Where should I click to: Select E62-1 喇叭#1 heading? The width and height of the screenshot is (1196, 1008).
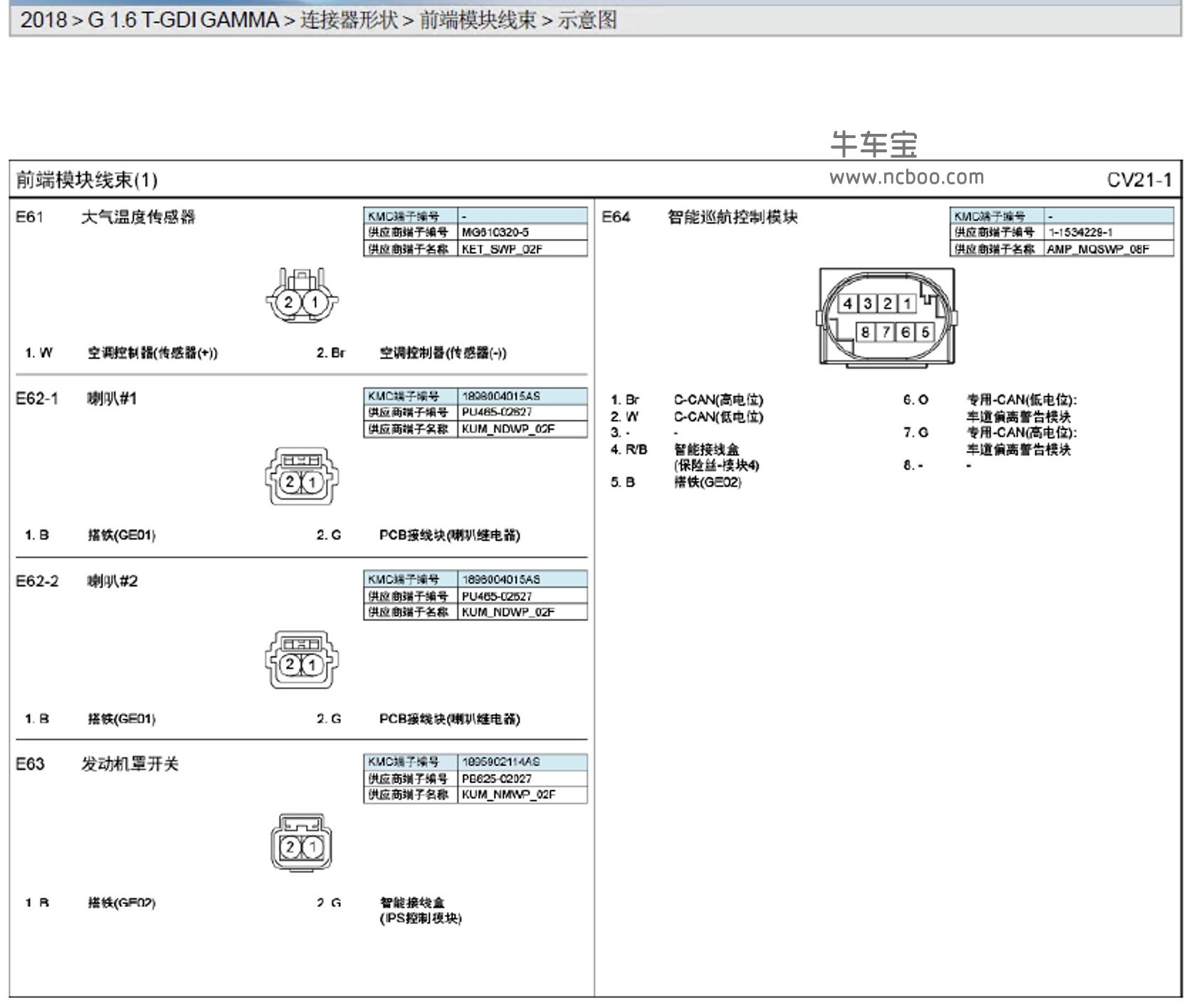pyautogui.click(x=76, y=399)
